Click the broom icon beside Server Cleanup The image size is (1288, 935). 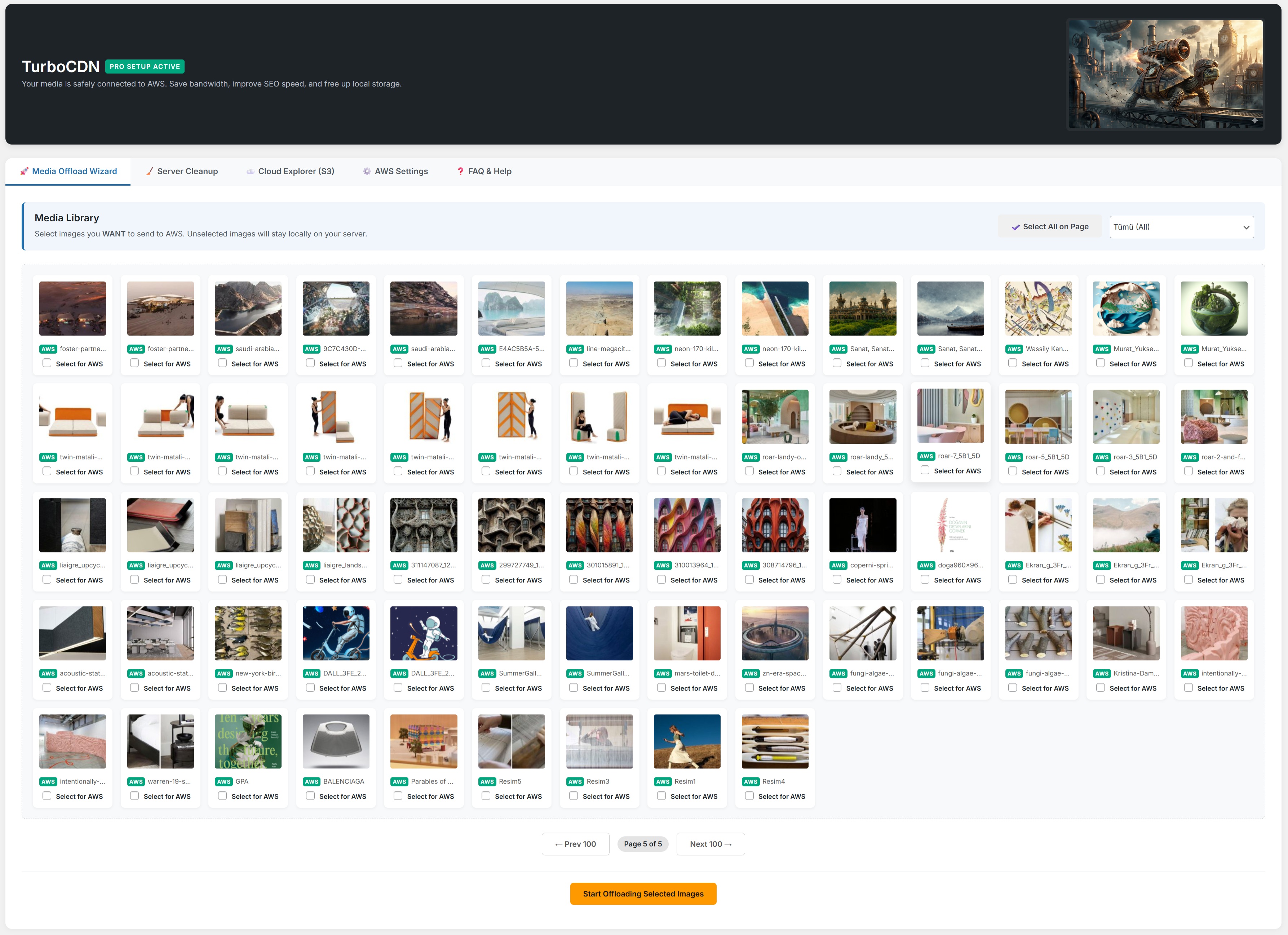click(149, 172)
